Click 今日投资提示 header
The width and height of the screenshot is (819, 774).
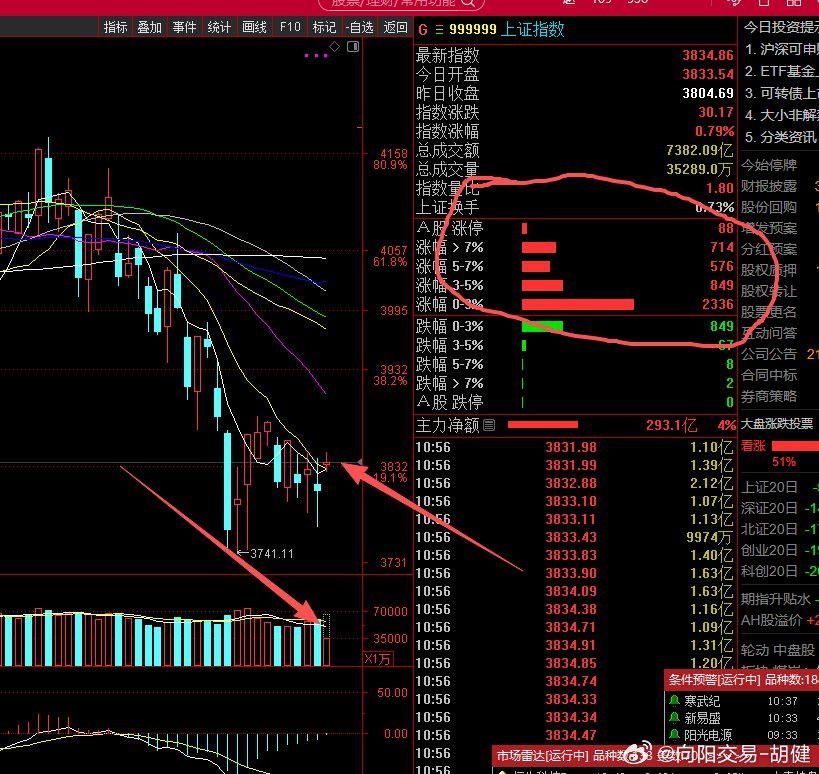[781, 28]
